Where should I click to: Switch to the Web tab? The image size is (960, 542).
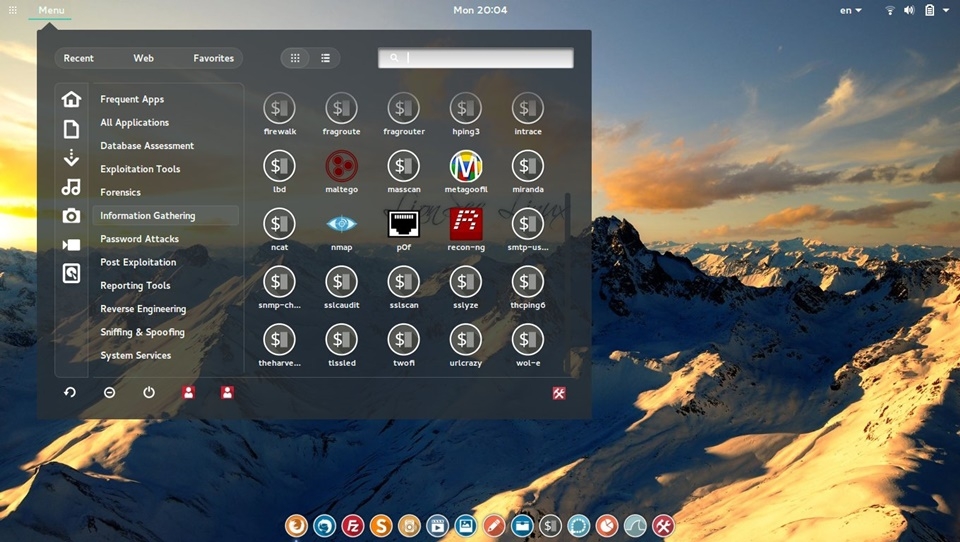(143, 58)
